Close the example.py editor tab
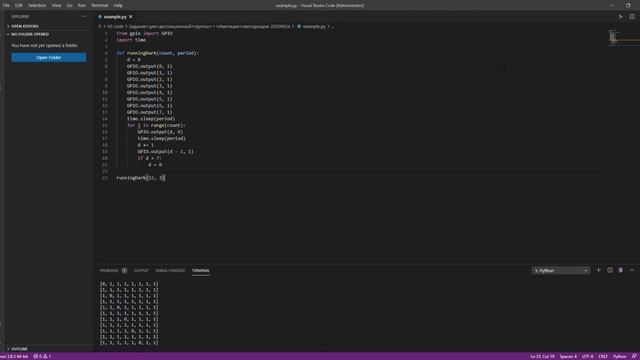Viewport: 640px width, 360px height. (131, 17)
